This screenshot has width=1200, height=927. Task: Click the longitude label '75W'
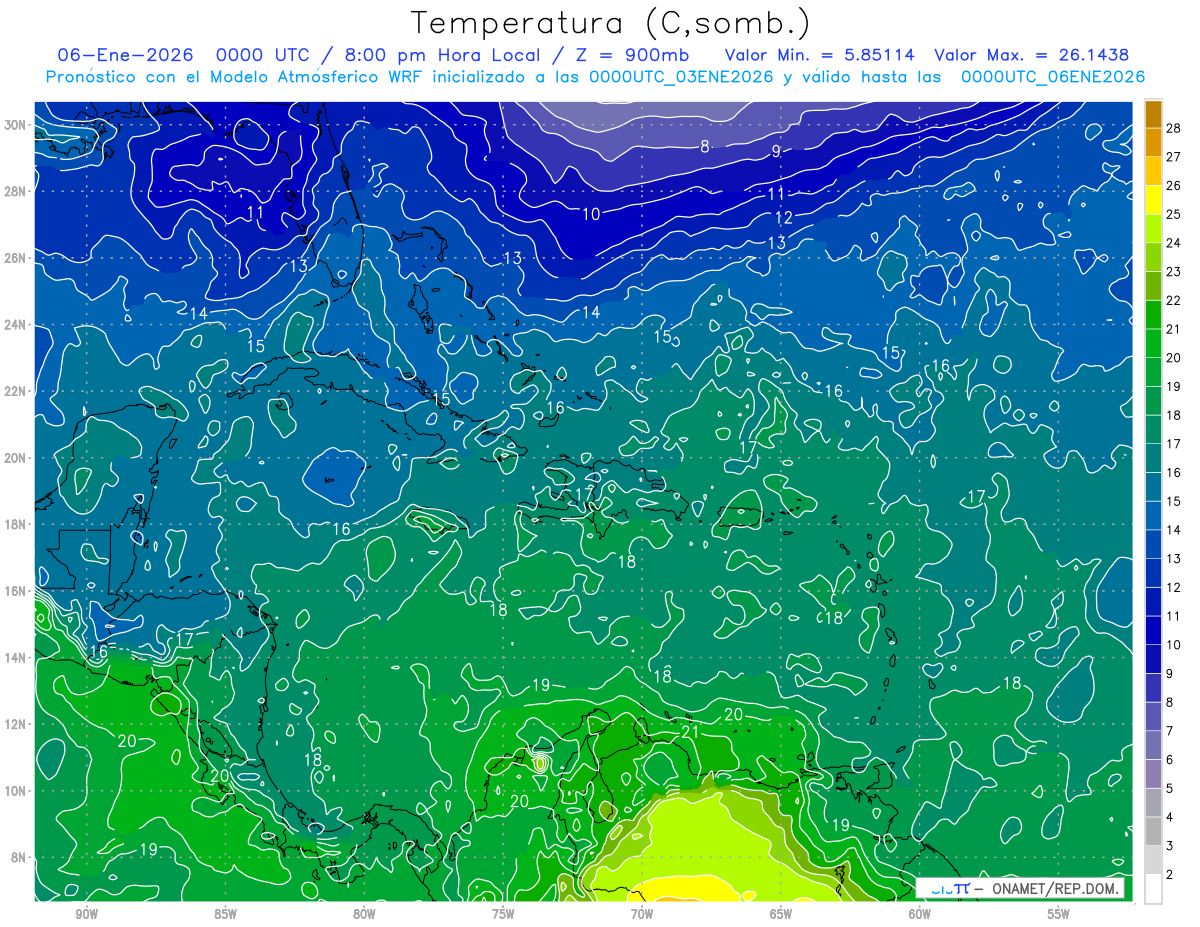503,914
